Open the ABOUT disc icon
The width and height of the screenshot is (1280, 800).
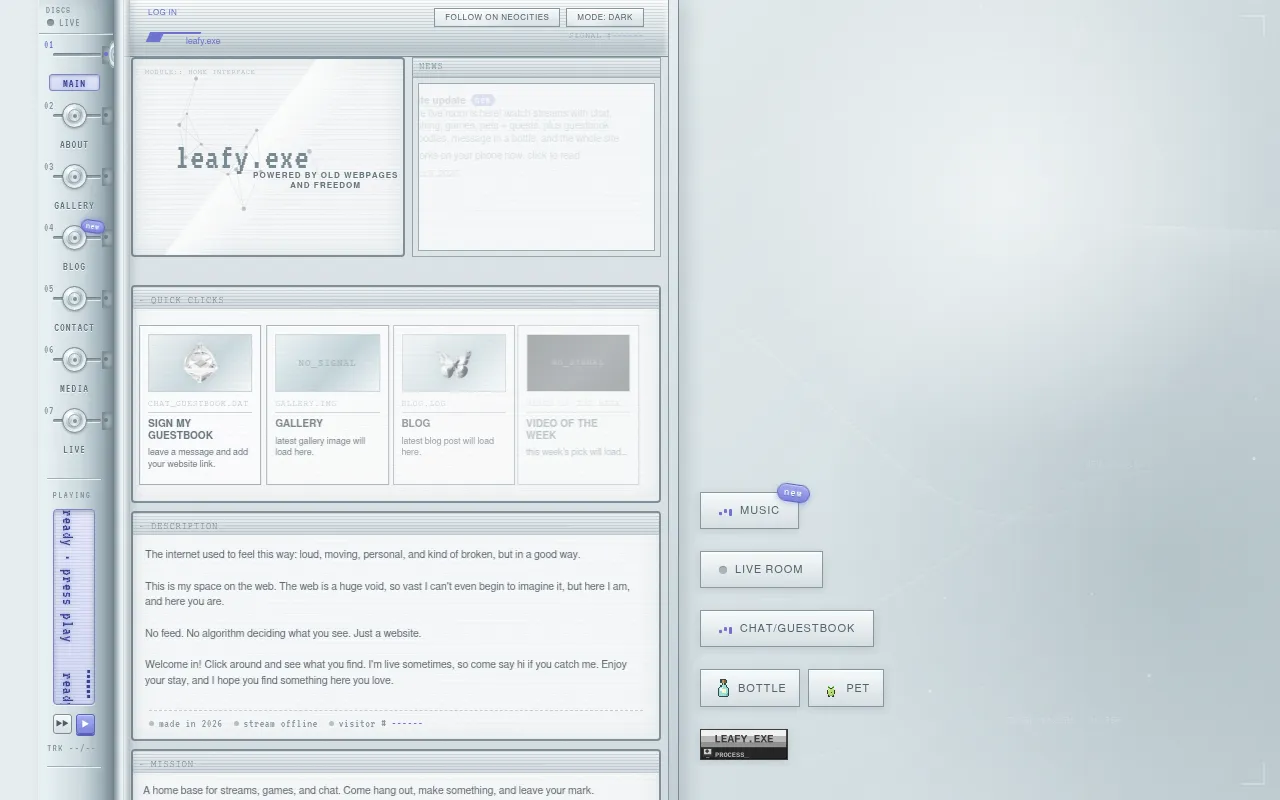tap(74, 116)
